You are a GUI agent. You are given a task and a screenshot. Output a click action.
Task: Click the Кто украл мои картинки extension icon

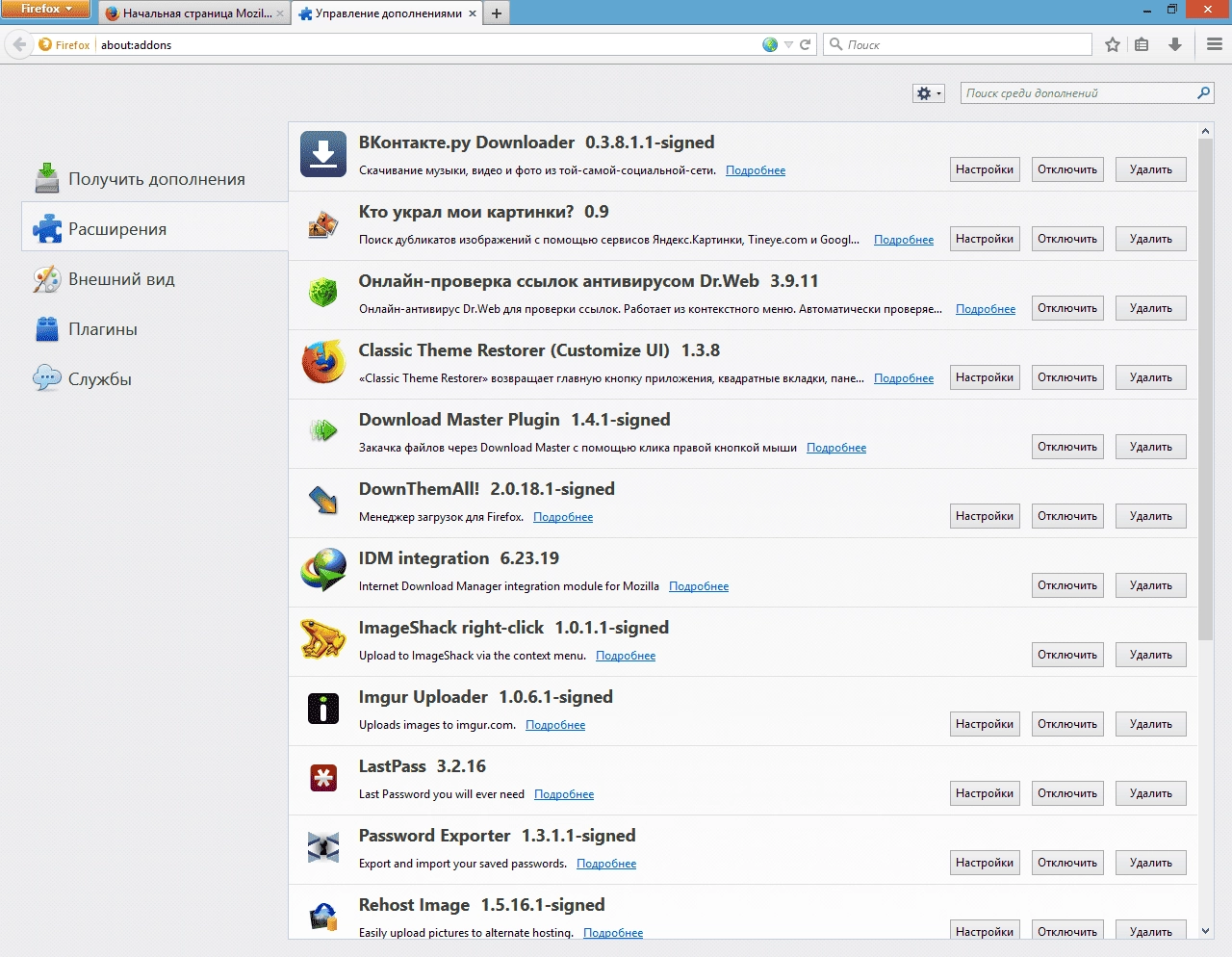click(x=323, y=224)
